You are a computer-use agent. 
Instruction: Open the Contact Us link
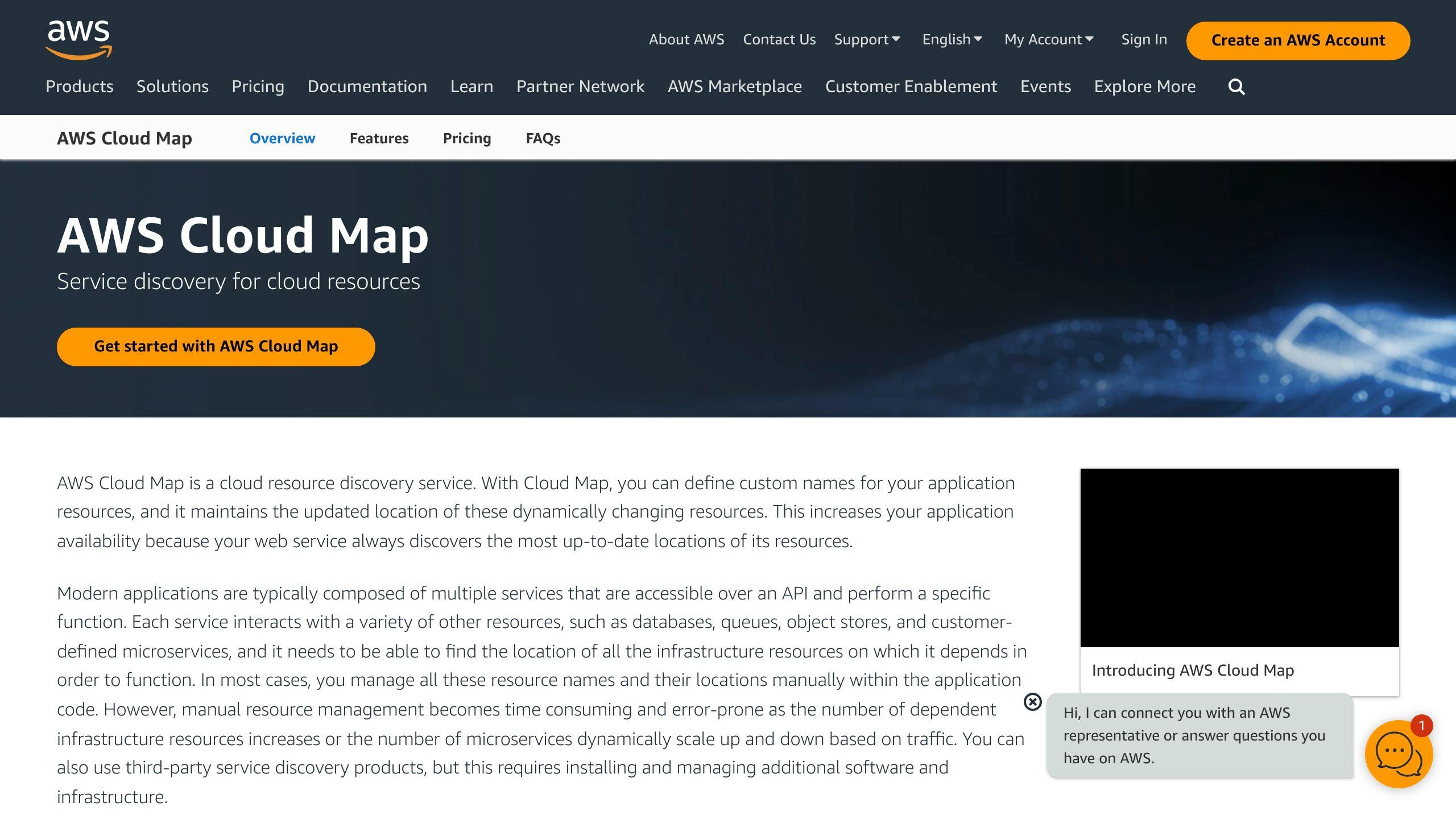tap(779, 40)
